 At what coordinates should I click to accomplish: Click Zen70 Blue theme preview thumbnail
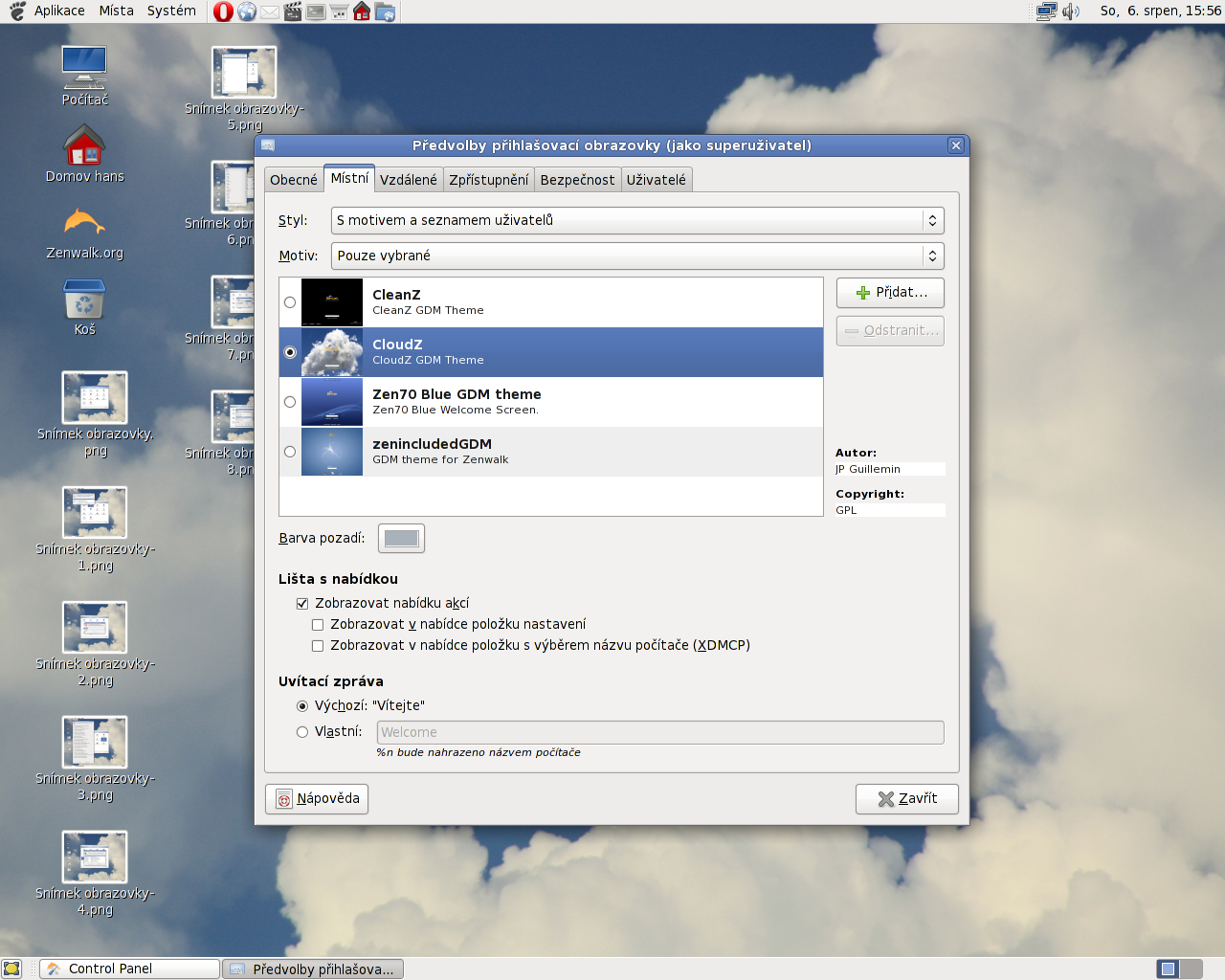332,402
